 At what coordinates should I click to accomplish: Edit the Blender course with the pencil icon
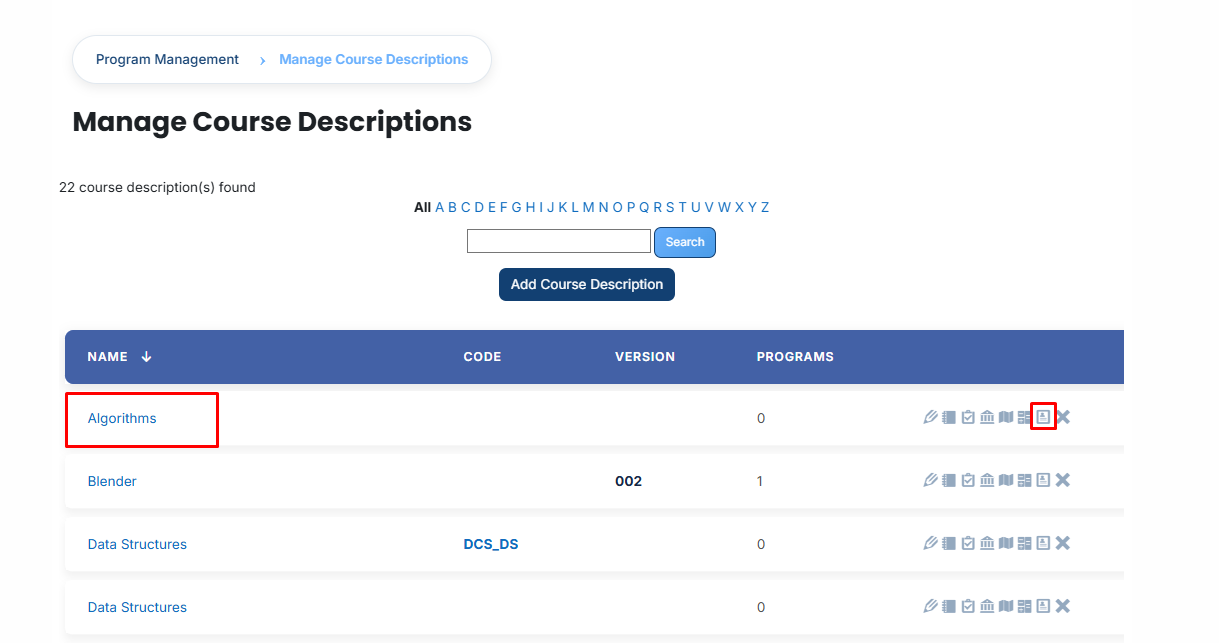click(x=930, y=480)
